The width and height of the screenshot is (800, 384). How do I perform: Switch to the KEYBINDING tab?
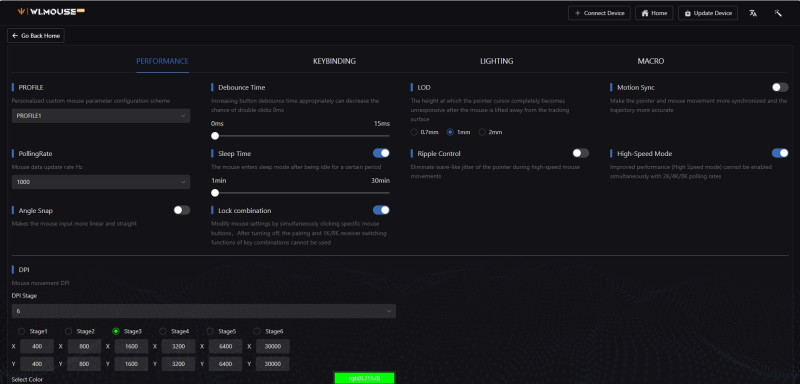pos(334,61)
